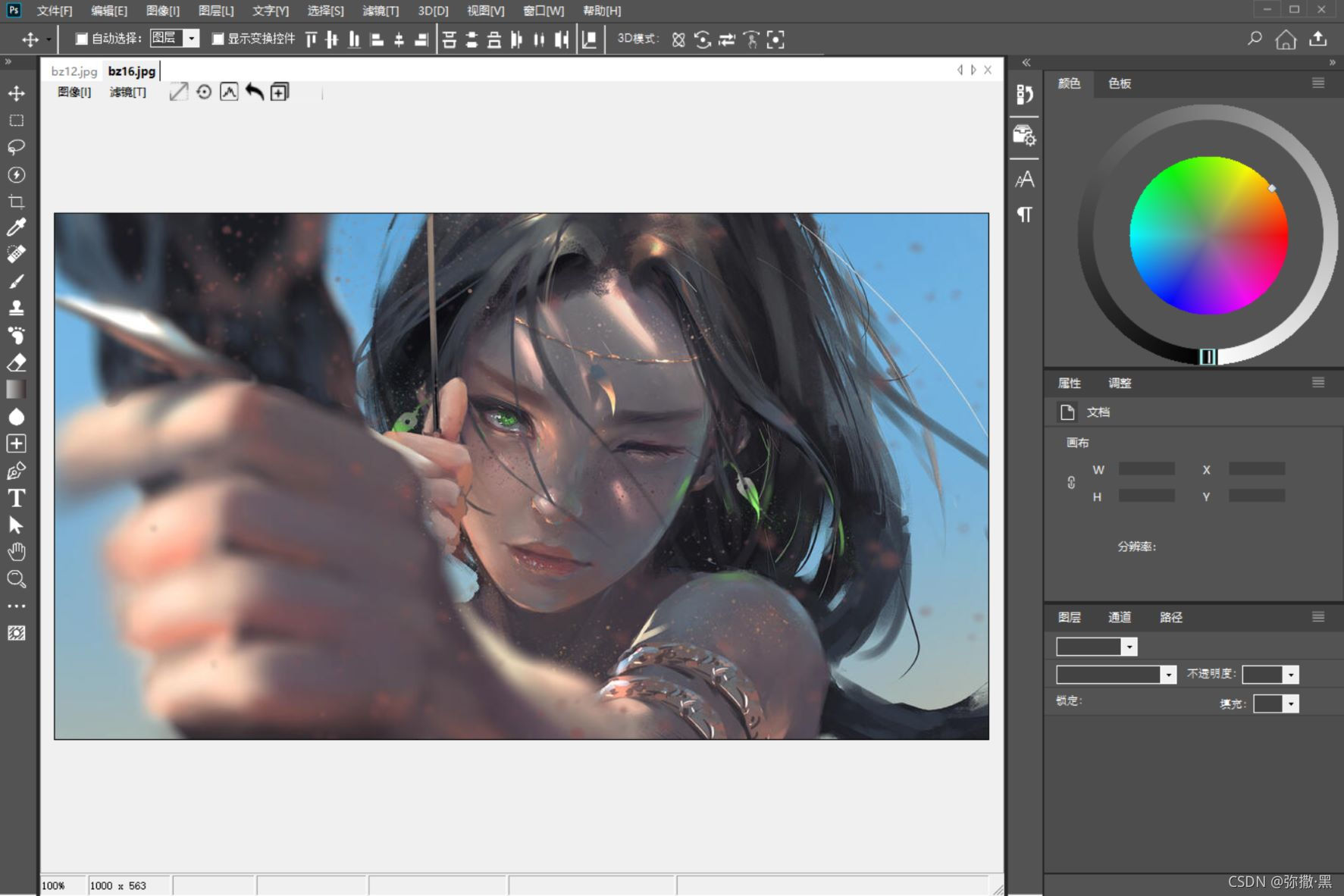Open the 窗口[W] menu
Viewport: 1344px width, 896px height.
pyautogui.click(x=544, y=11)
